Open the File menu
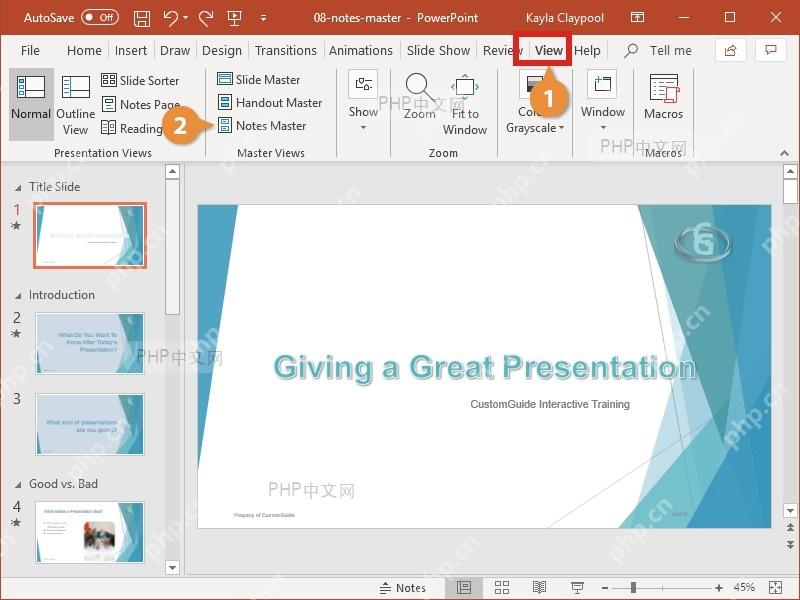This screenshot has height=600, width=800. point(30,51)
